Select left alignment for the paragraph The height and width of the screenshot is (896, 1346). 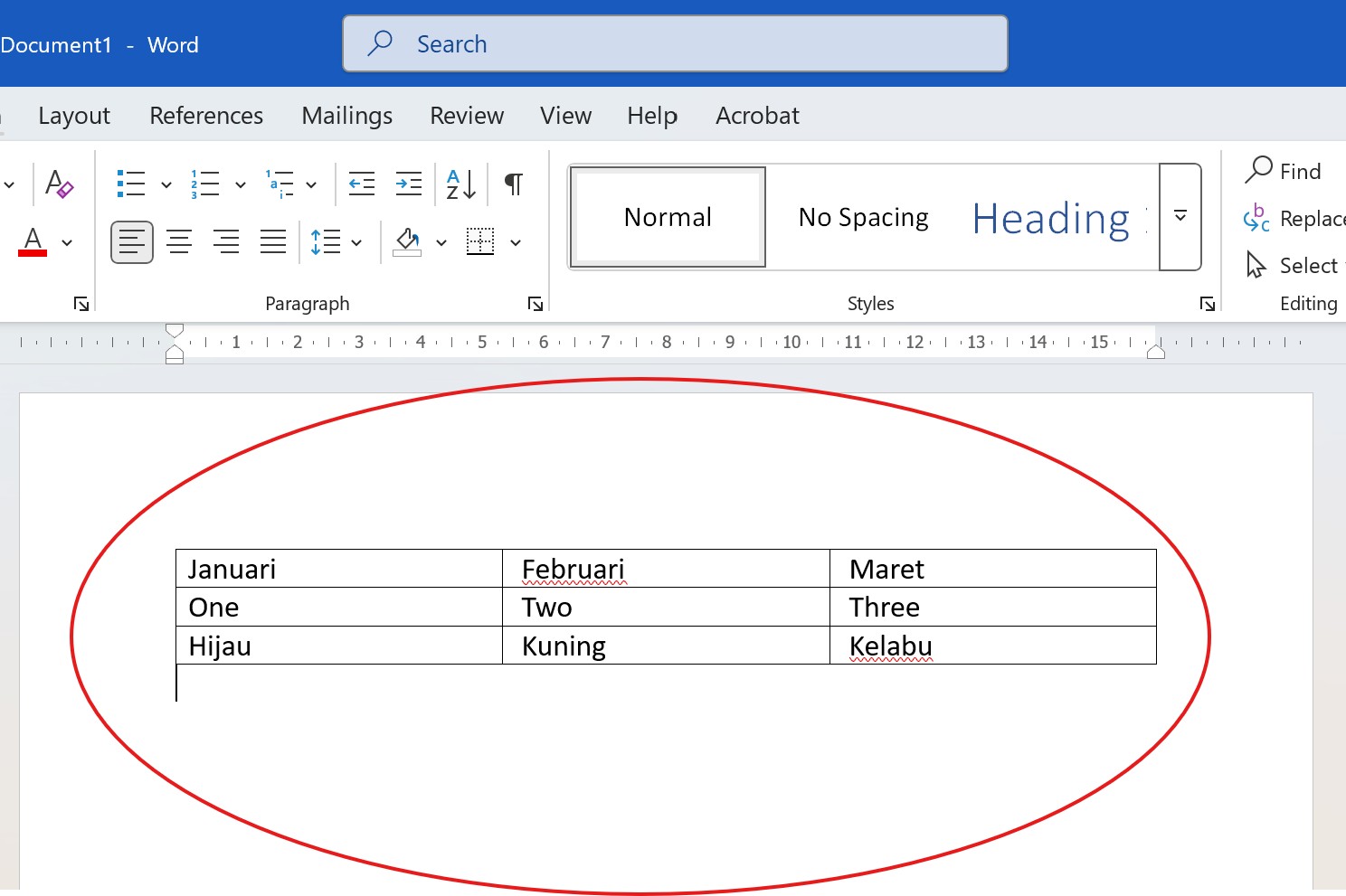(131, 241)
